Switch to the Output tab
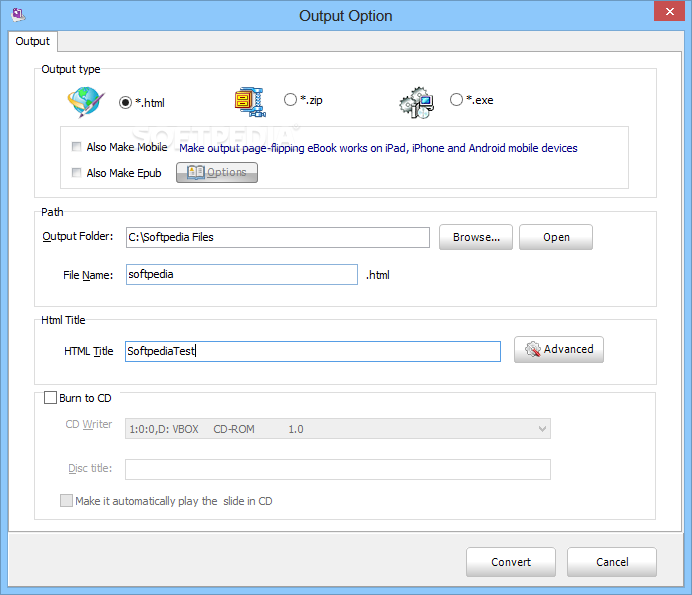The height and width of the screenshot is (595, 692). [x=33, y=41]
